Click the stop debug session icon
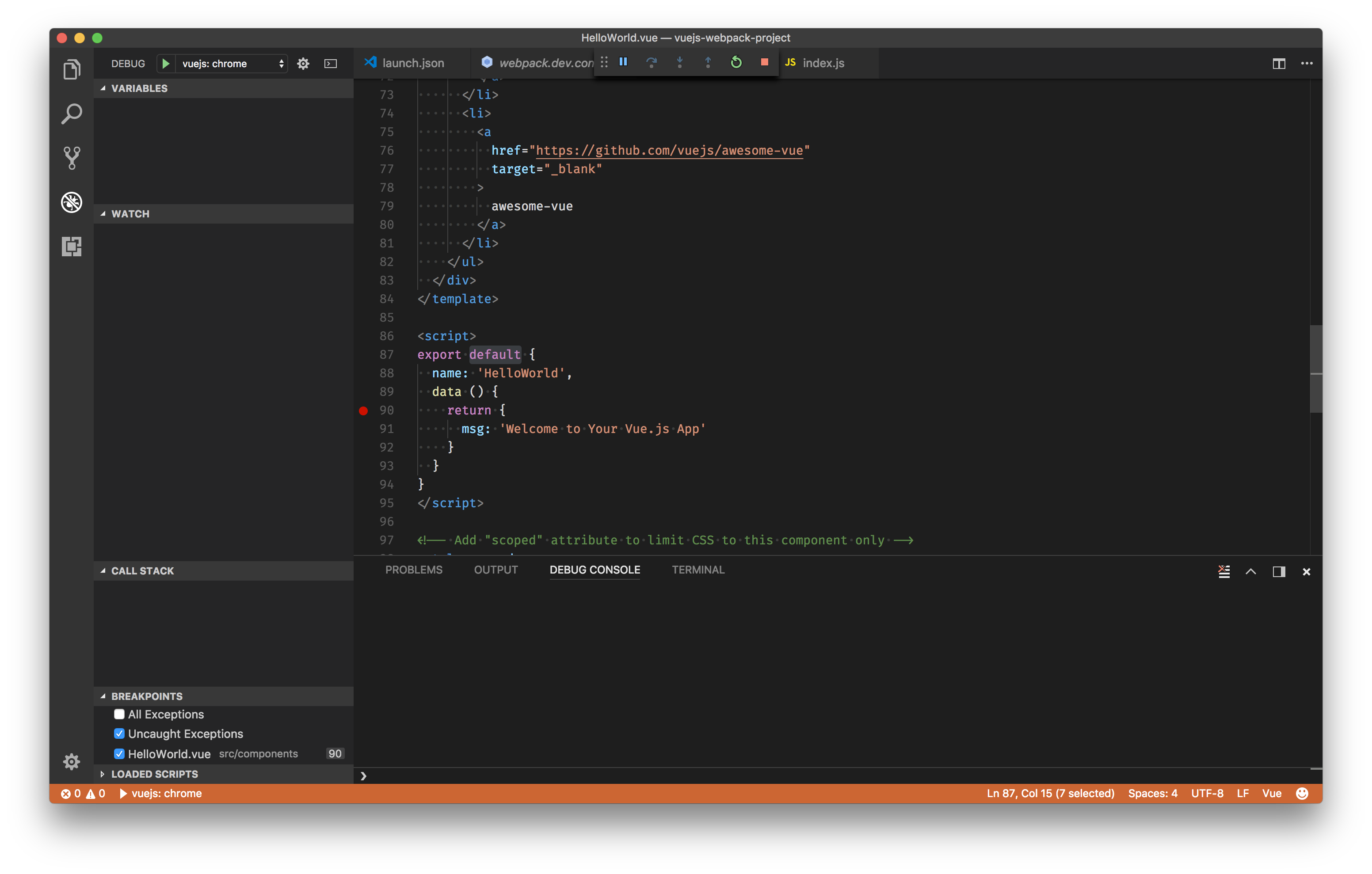The width and height of the screenshot is (1372, 874). pyautogui.click(x=763, y=62)
